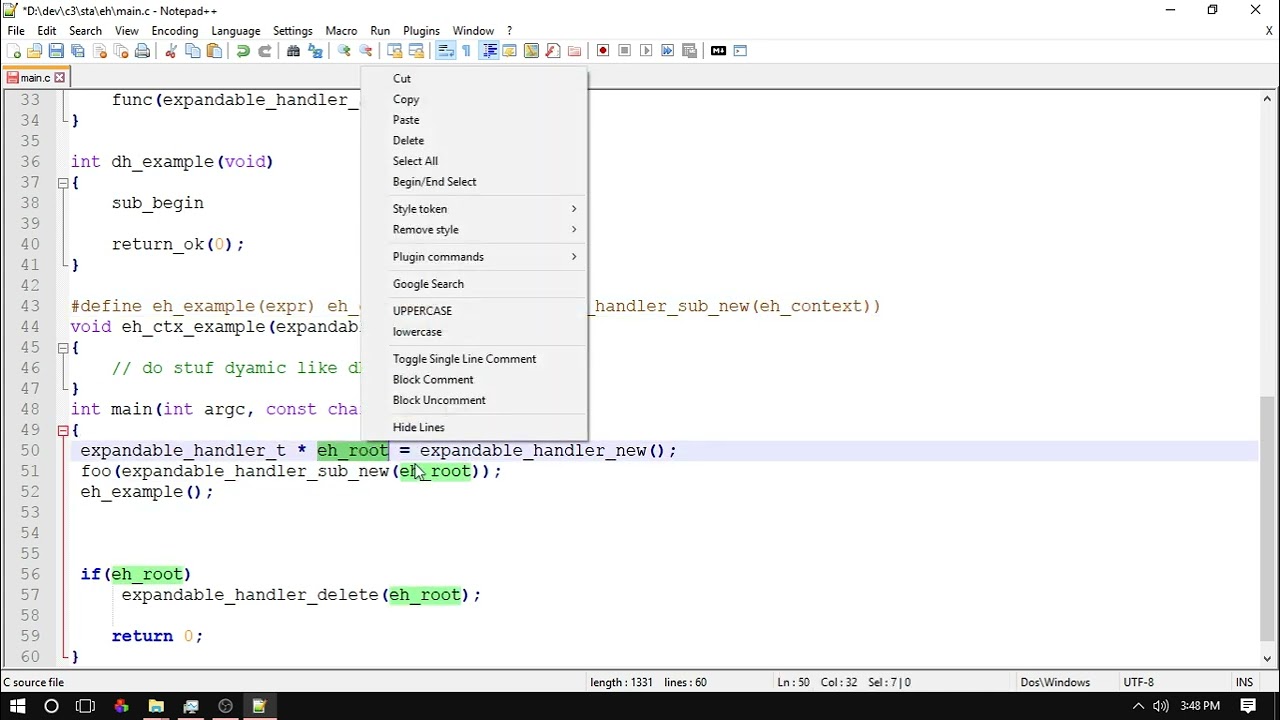Viewport: 1280px width, 720px height.
Task: Select the main.c document tab
Action: (x=35, y=77)
